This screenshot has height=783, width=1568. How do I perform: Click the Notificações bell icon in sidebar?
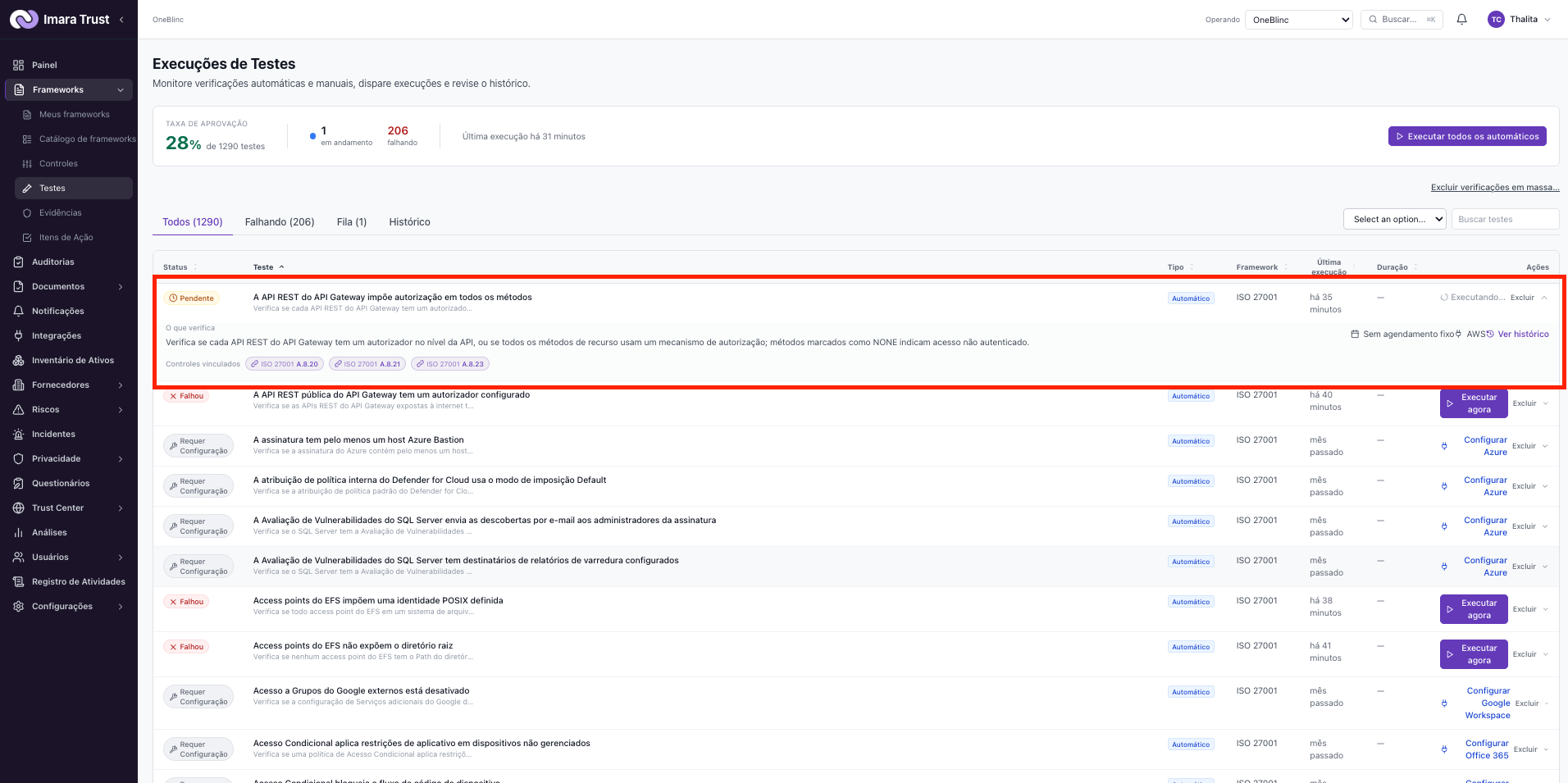18,311
